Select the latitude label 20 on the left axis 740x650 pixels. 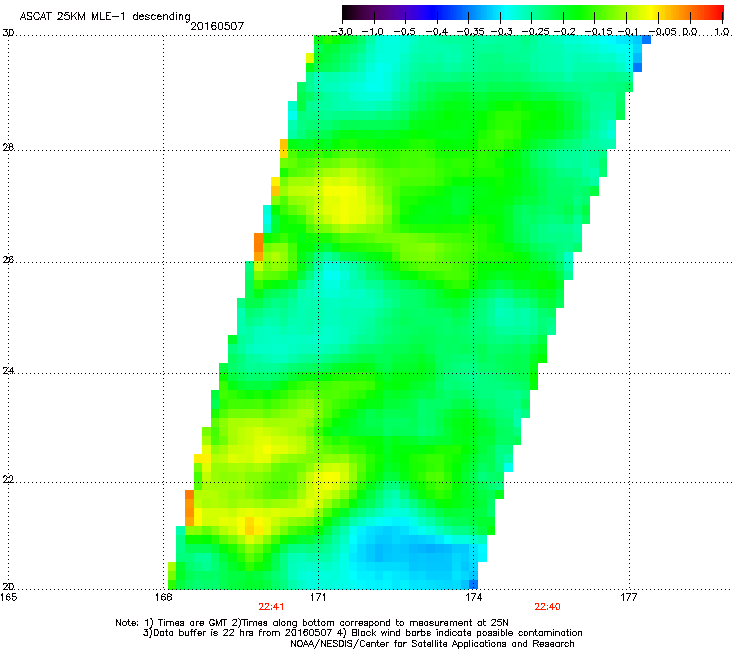pos(8,587)
